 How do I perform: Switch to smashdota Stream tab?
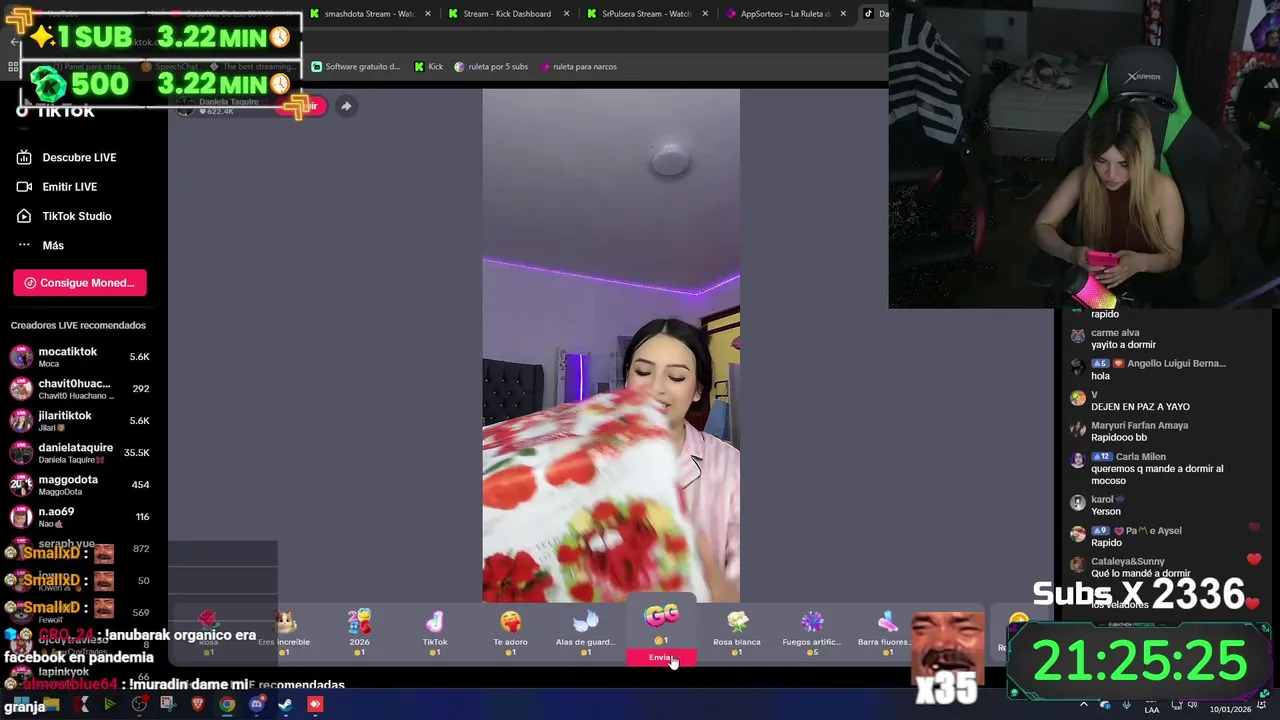pyautogui.click(x=368, y=14)
